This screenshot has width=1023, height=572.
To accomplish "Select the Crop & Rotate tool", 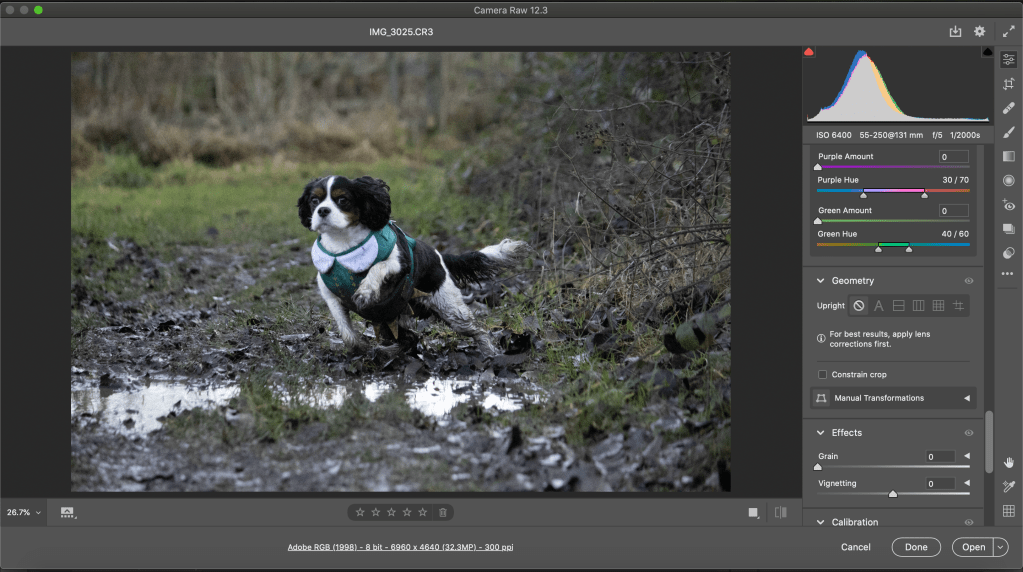I will click(1008, 84).
